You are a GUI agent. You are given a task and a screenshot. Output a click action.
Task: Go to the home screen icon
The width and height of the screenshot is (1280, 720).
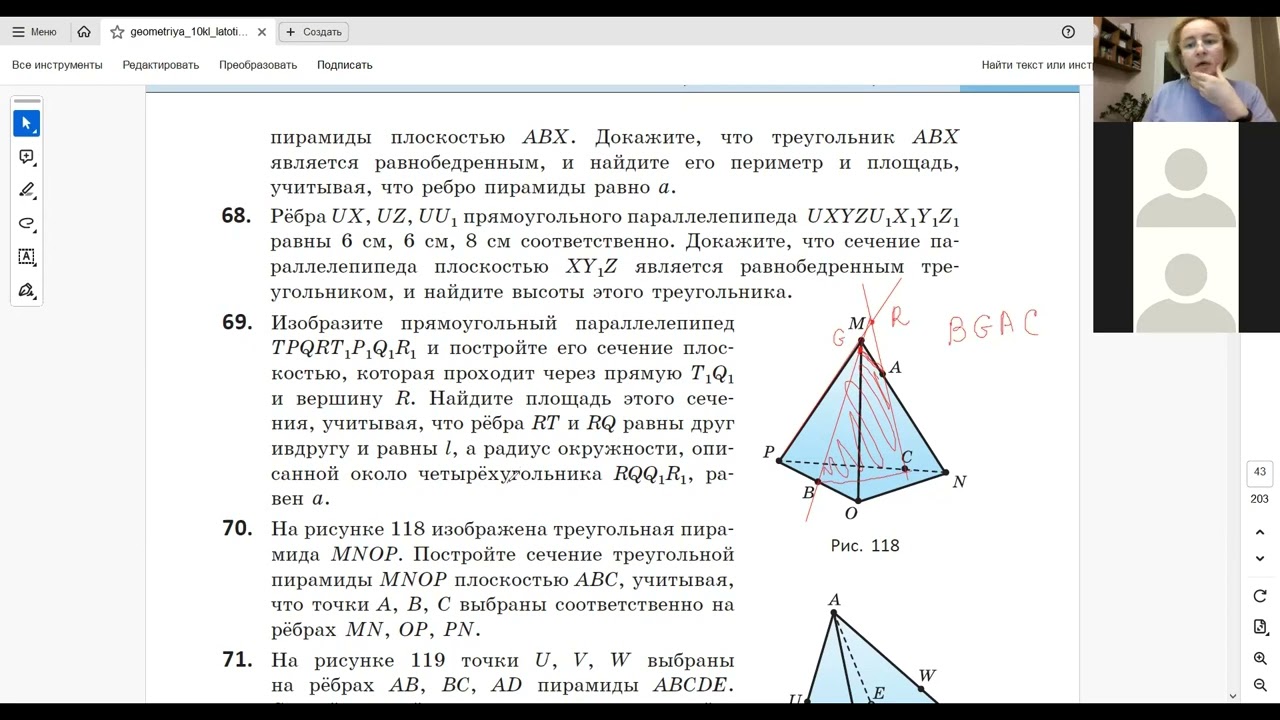[84, 32]
